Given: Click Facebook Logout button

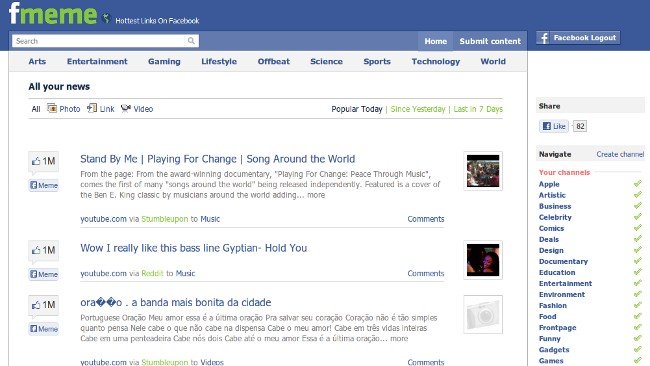Looking at the screenshot, I should pos(578,38).
